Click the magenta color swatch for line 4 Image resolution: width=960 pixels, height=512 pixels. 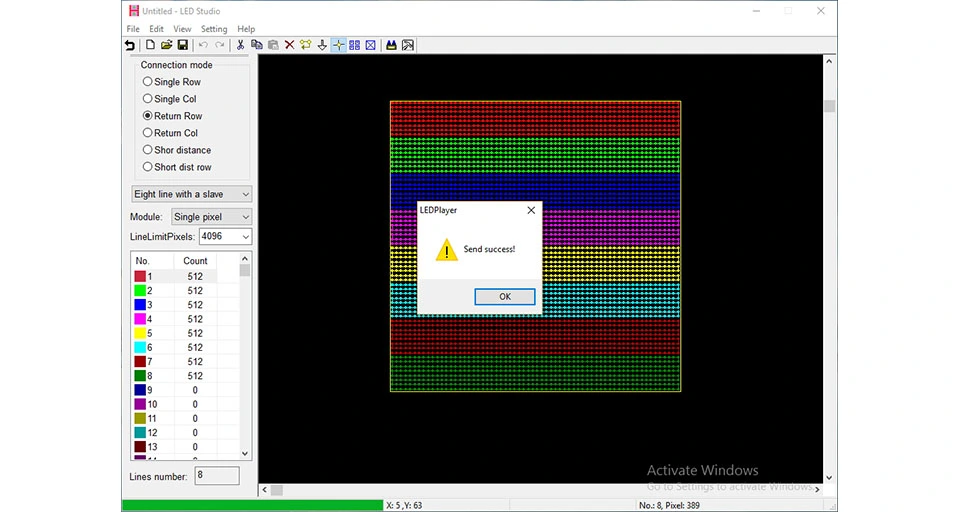[140, 319]
